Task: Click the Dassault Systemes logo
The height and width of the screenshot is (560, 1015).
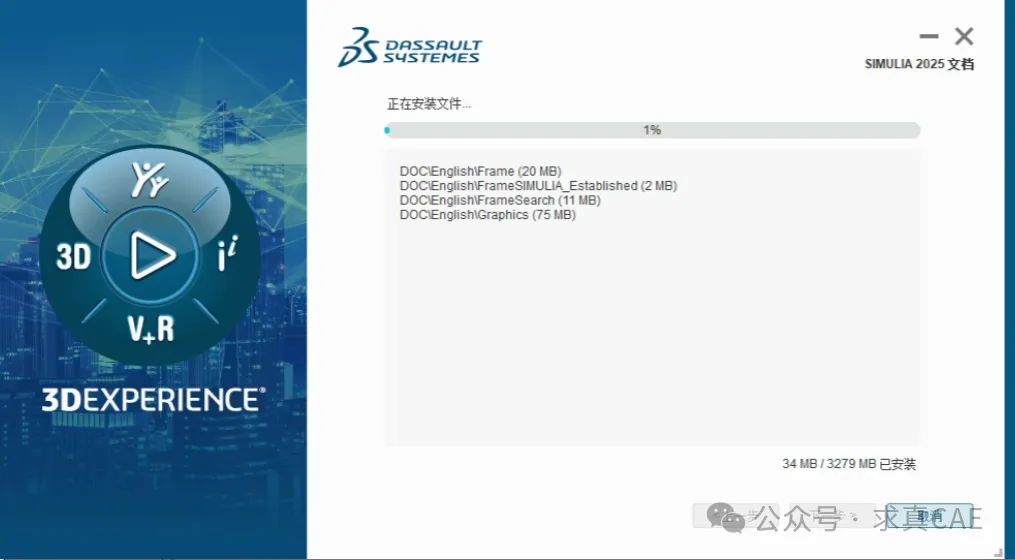Action: tap(410, 48)
